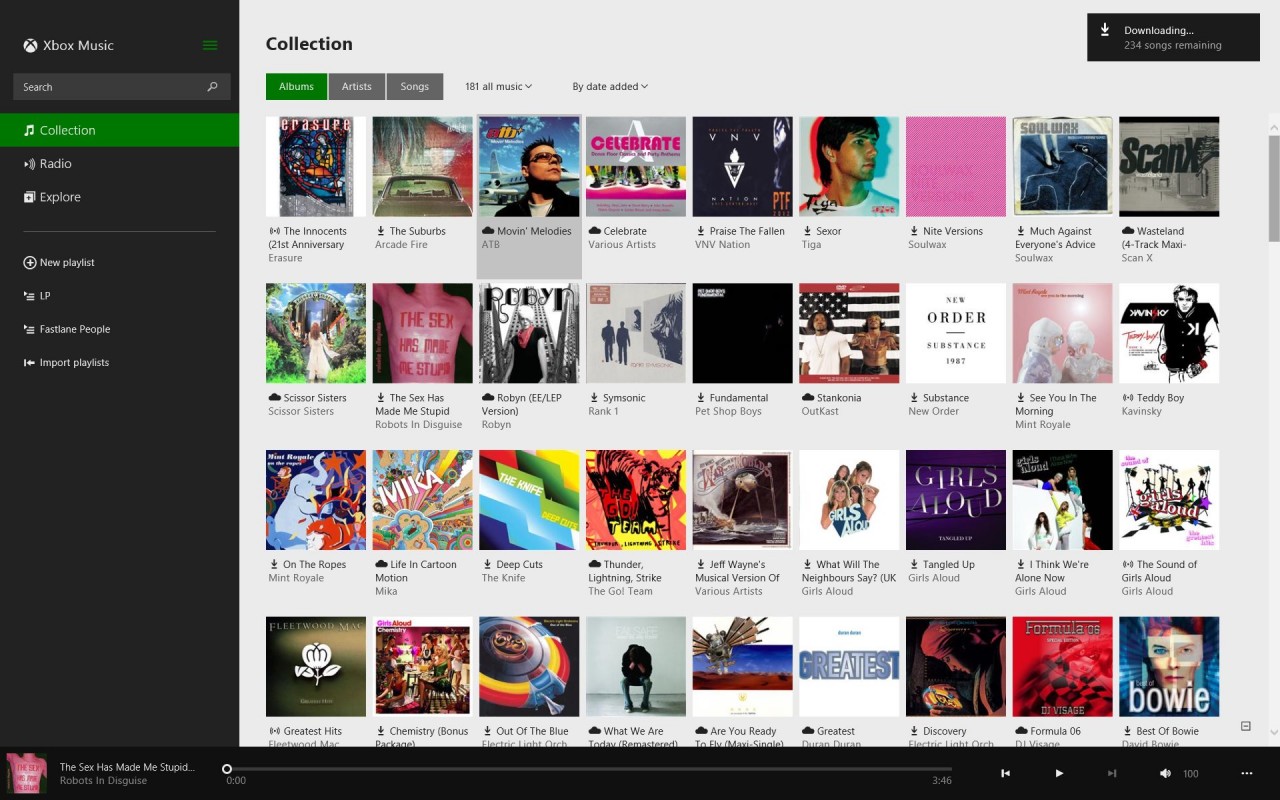Switch to the Artists tab

[356, 86]
